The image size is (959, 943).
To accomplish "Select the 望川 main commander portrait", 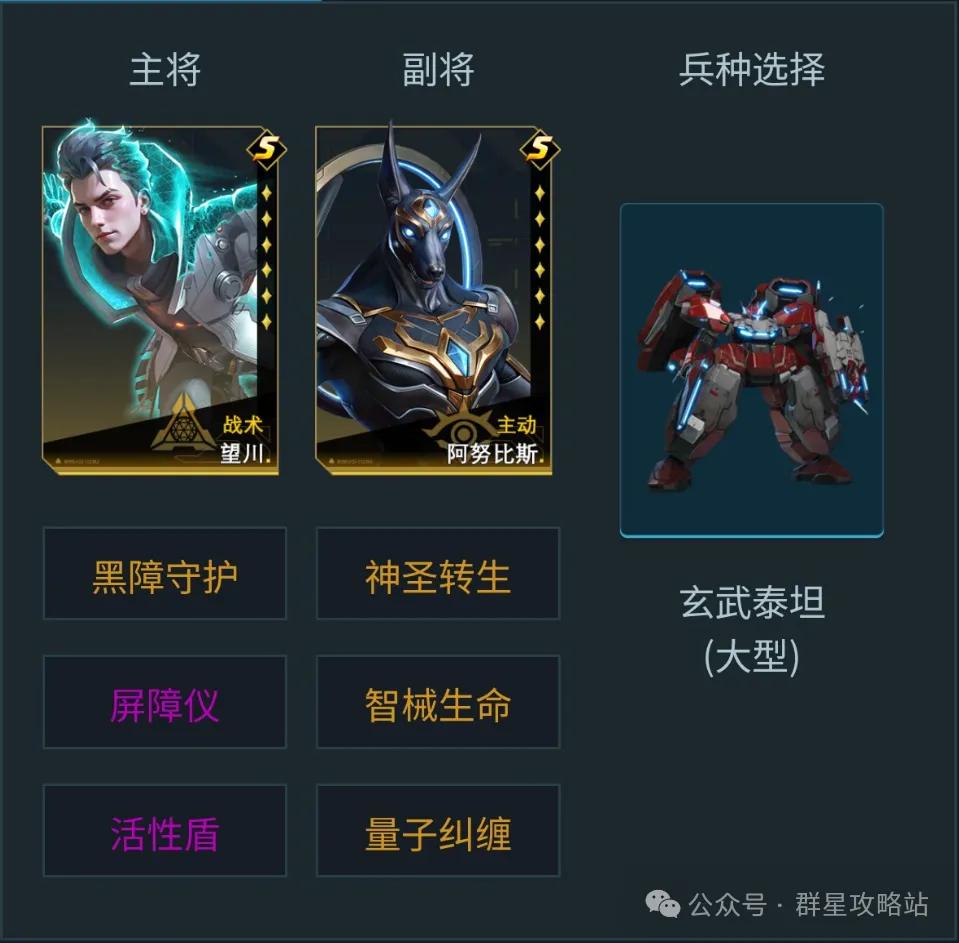I will (160, 300).
